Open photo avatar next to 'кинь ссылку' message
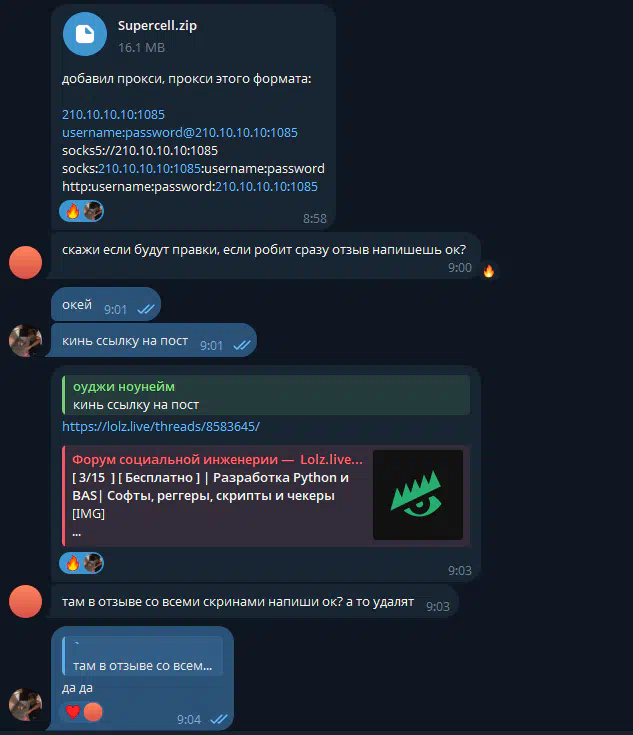The image size is (633, 735). 25,341
